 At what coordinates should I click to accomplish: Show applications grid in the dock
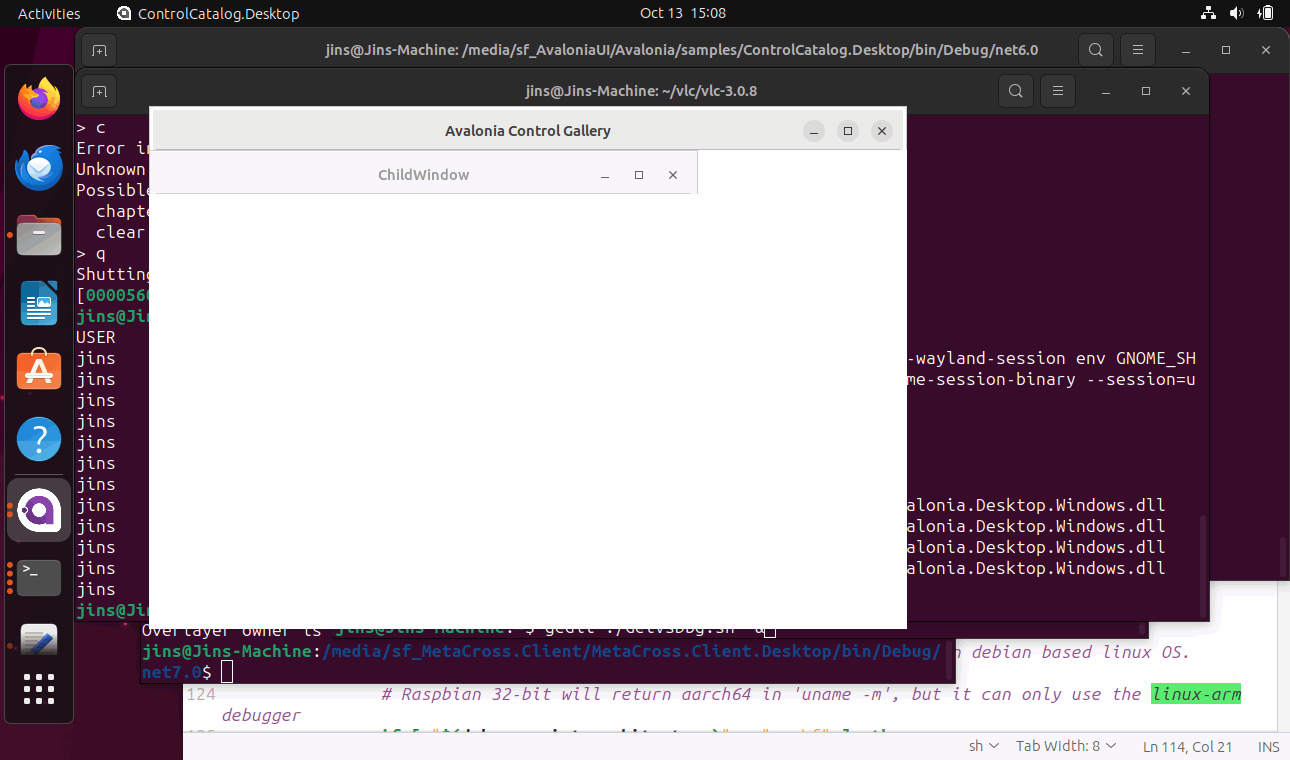click(x=39, y=689)
